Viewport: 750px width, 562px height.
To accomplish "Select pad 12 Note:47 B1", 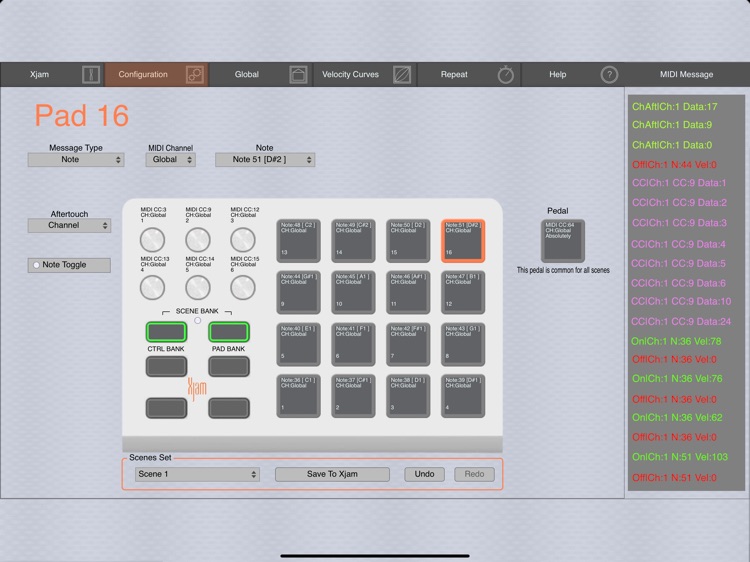I will 463,292.
